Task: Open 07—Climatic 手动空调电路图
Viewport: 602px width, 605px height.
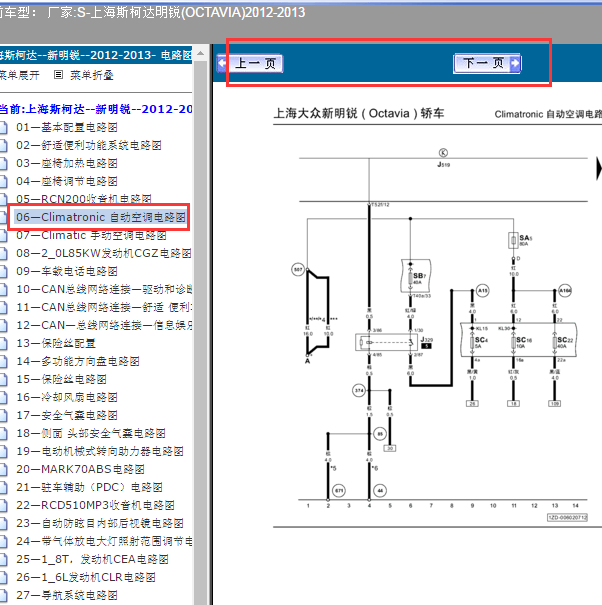Action: 91,235
